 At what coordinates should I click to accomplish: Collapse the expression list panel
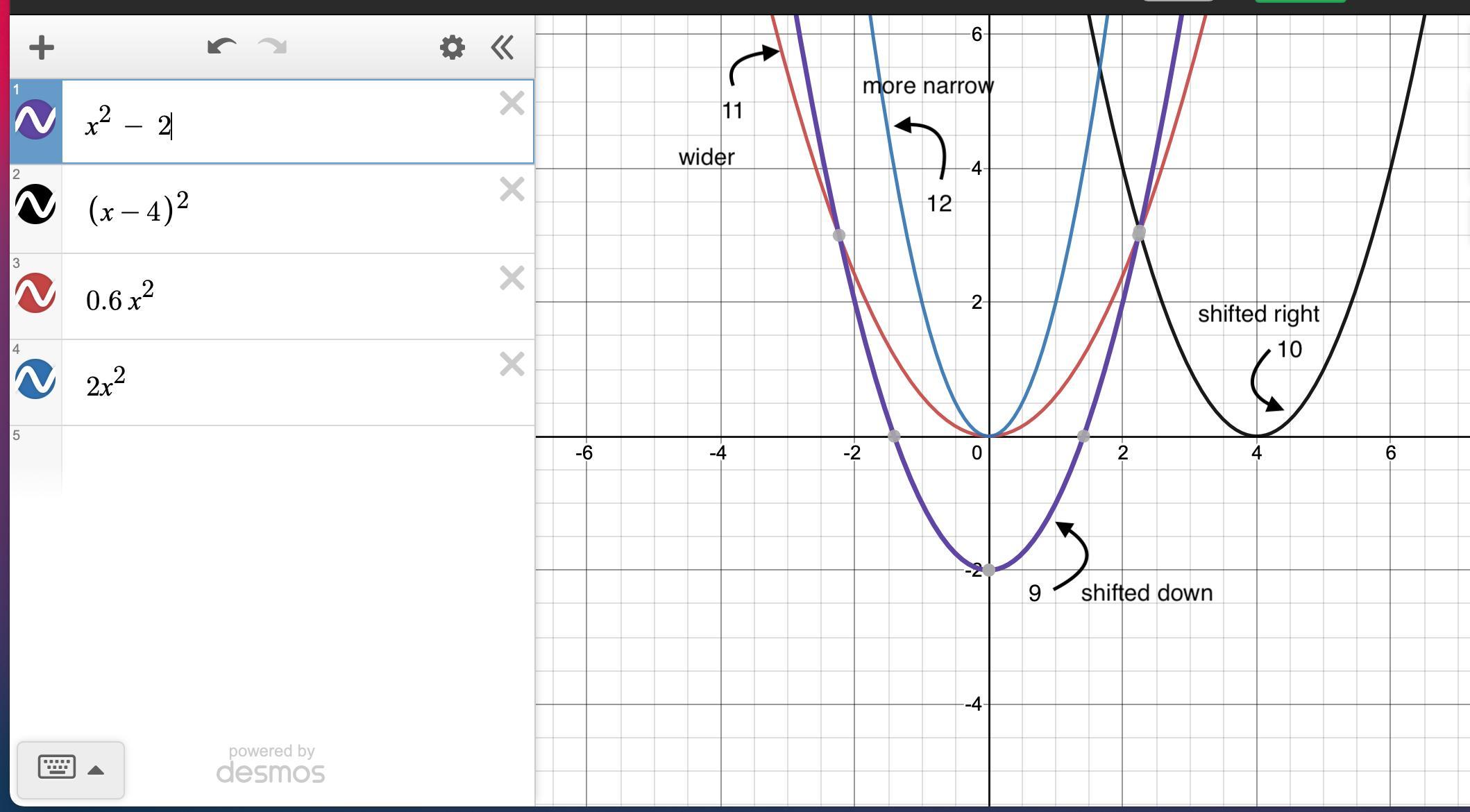[502, 48]
